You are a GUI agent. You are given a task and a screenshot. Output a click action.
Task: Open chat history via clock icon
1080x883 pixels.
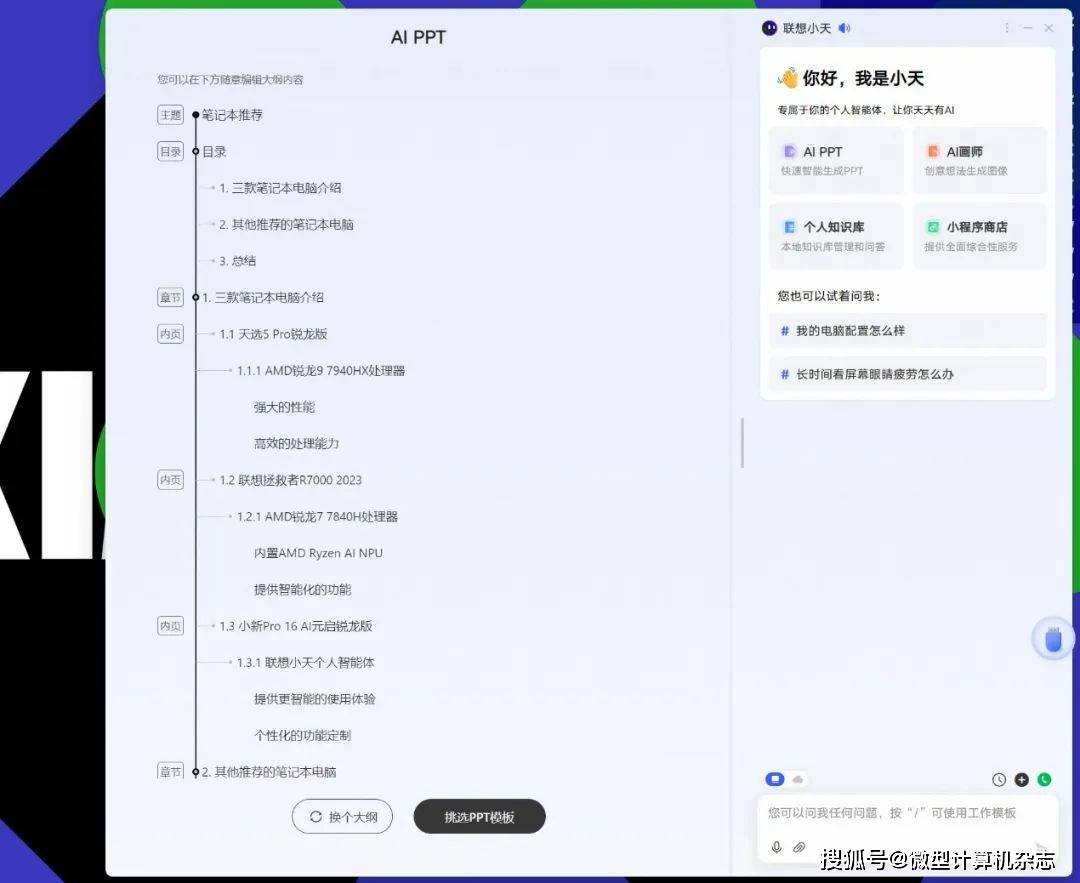[999, 780]
